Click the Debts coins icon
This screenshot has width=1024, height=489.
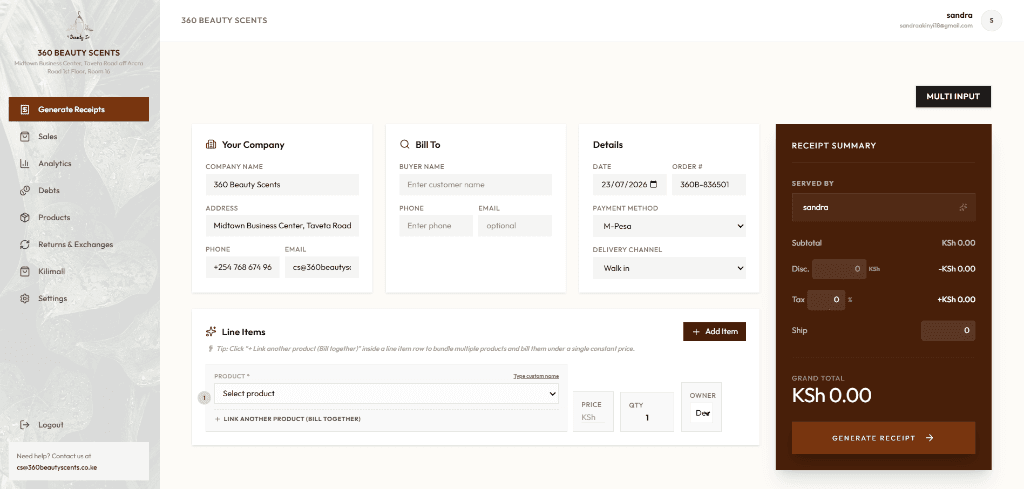[25, 190]
